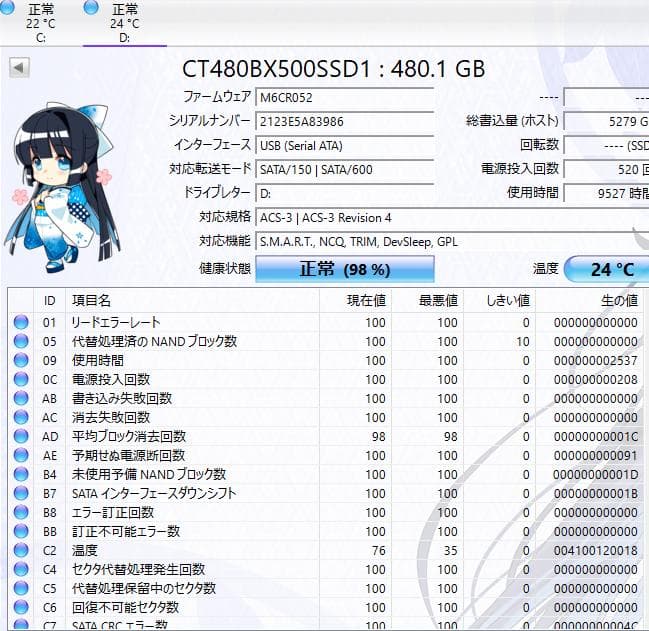Viewport: 649px width, 631px height.
Task: Select the C: drive status tab
Action: [40, 22]
